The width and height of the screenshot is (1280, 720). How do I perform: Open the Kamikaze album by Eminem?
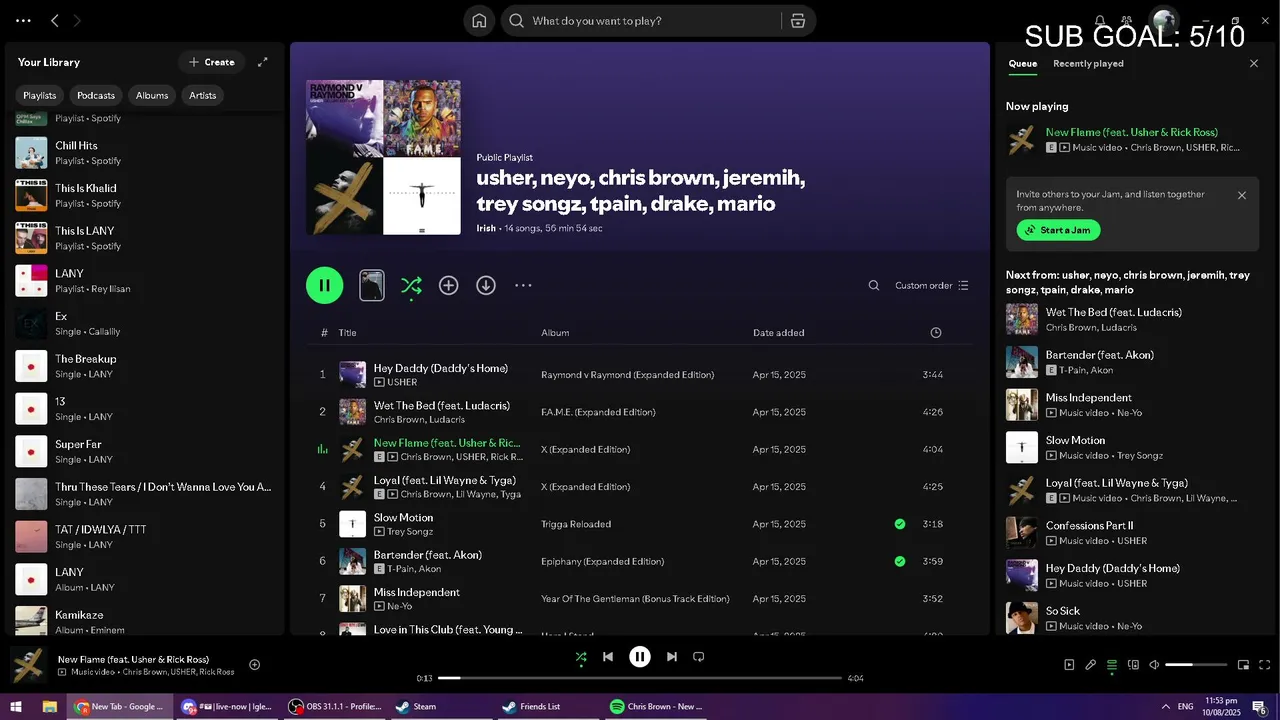click(x=145, y=620)
